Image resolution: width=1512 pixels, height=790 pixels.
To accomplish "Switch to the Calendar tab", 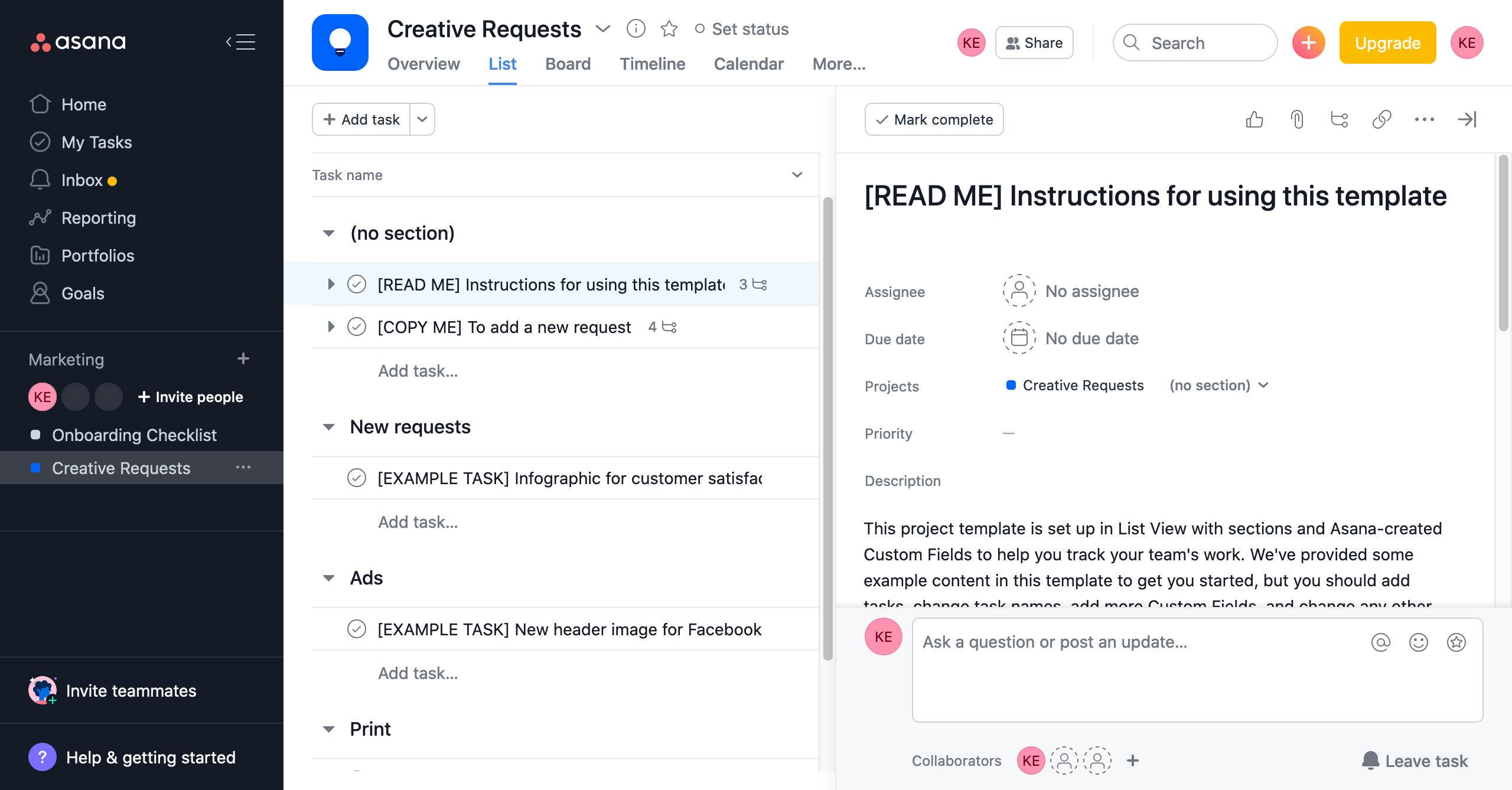I will pyautogui.click(x=748, y=64).
